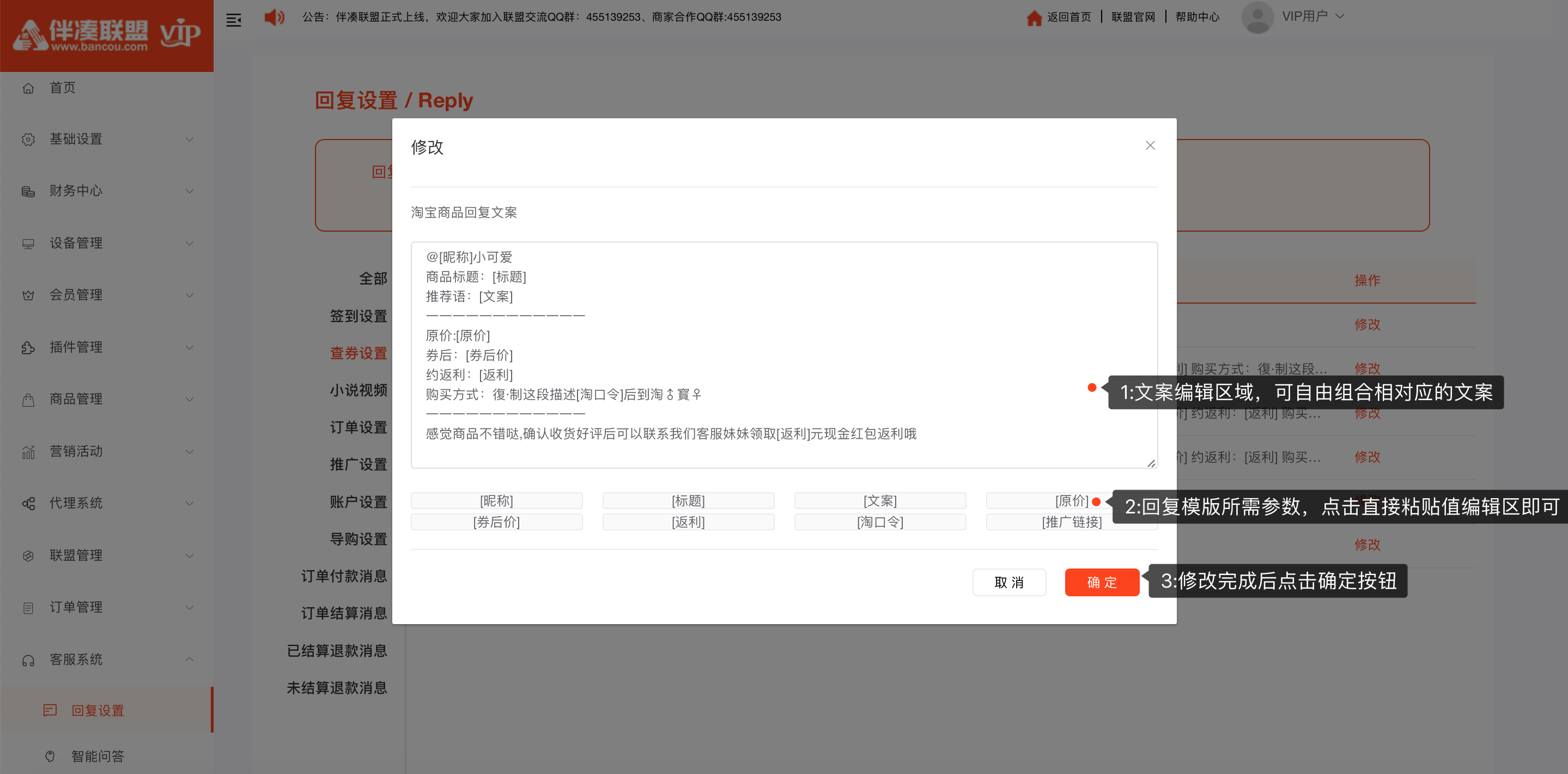The width and height of the screenshot is (1568, 774).
Task: Insert the [原价] parameter
Action: pyautogui.click(x=1072, y=500)
